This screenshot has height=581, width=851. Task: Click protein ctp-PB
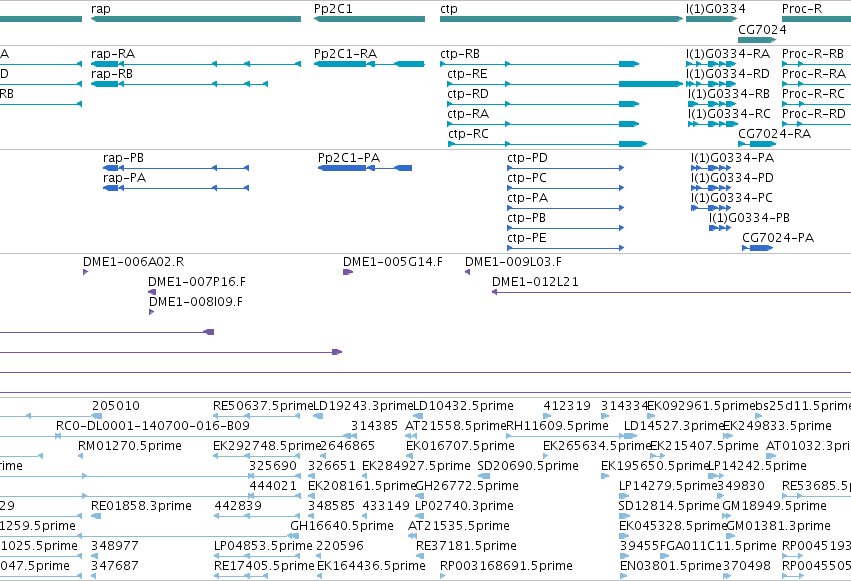click(x=526, y=218)
